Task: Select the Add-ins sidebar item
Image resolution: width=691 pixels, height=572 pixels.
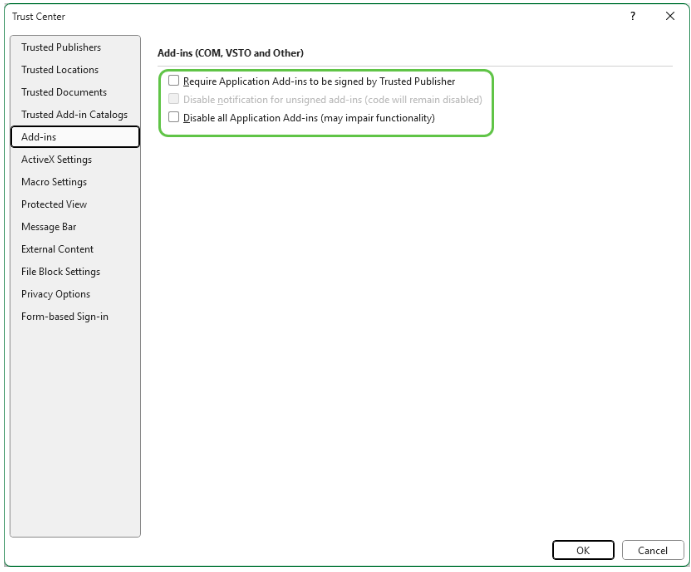Action: click(74, 137)
